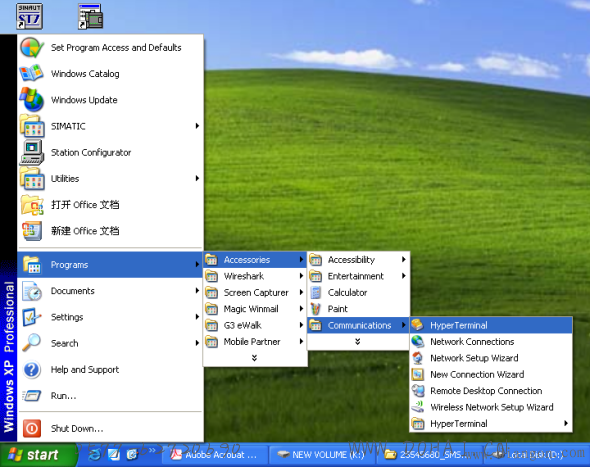Expand the Magic Winmail submenu arrow

[301, 309]
